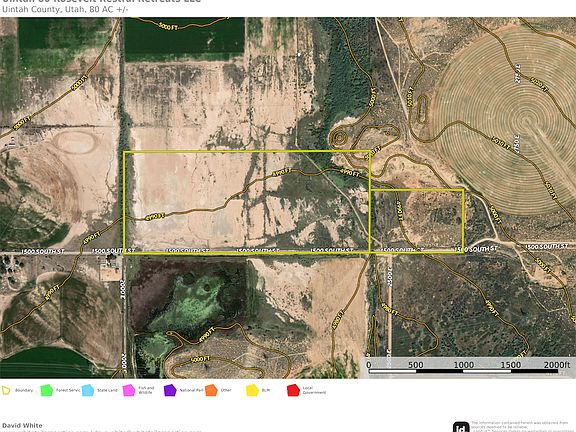The height and width of the screenshot is (432, 576).
Task: Click the Fish and Wildlife legend text
Action: [x=146, y=390]
